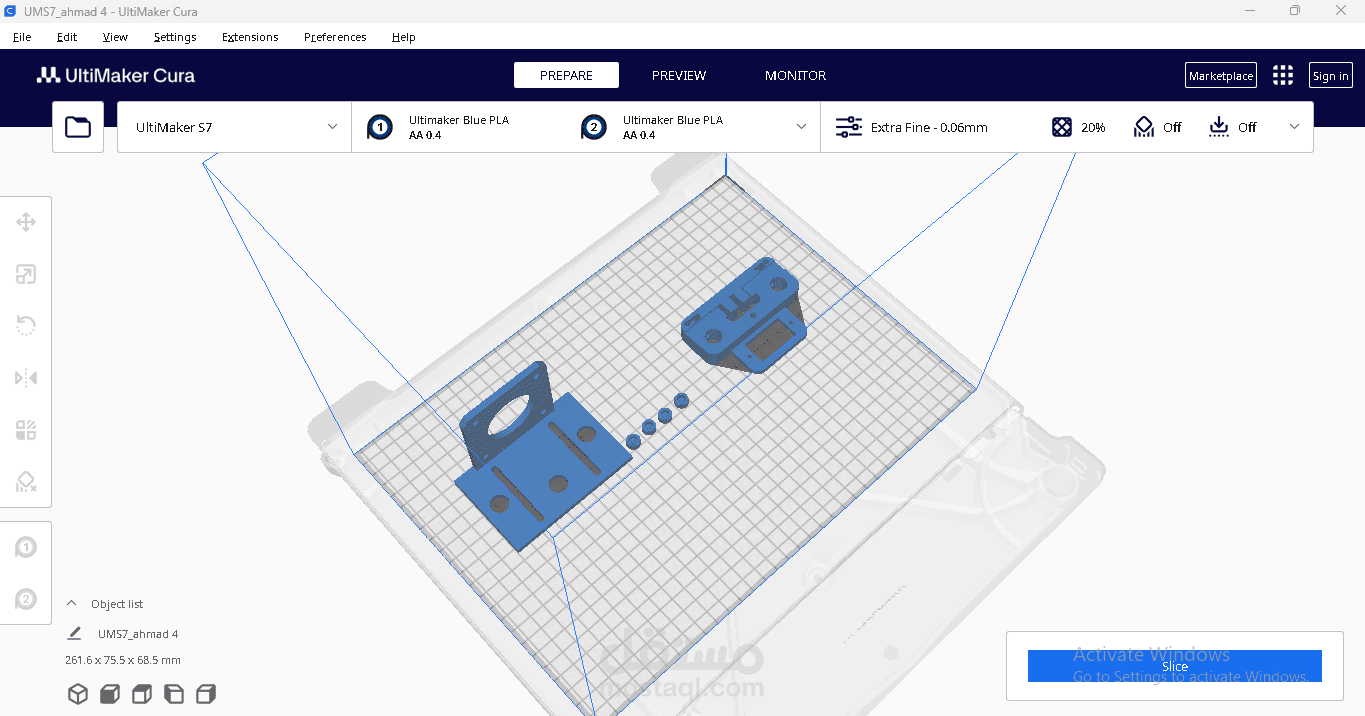The height and width of the screenshot is (716, 1365).
Task: Open file folder icon
Action: 78,127
